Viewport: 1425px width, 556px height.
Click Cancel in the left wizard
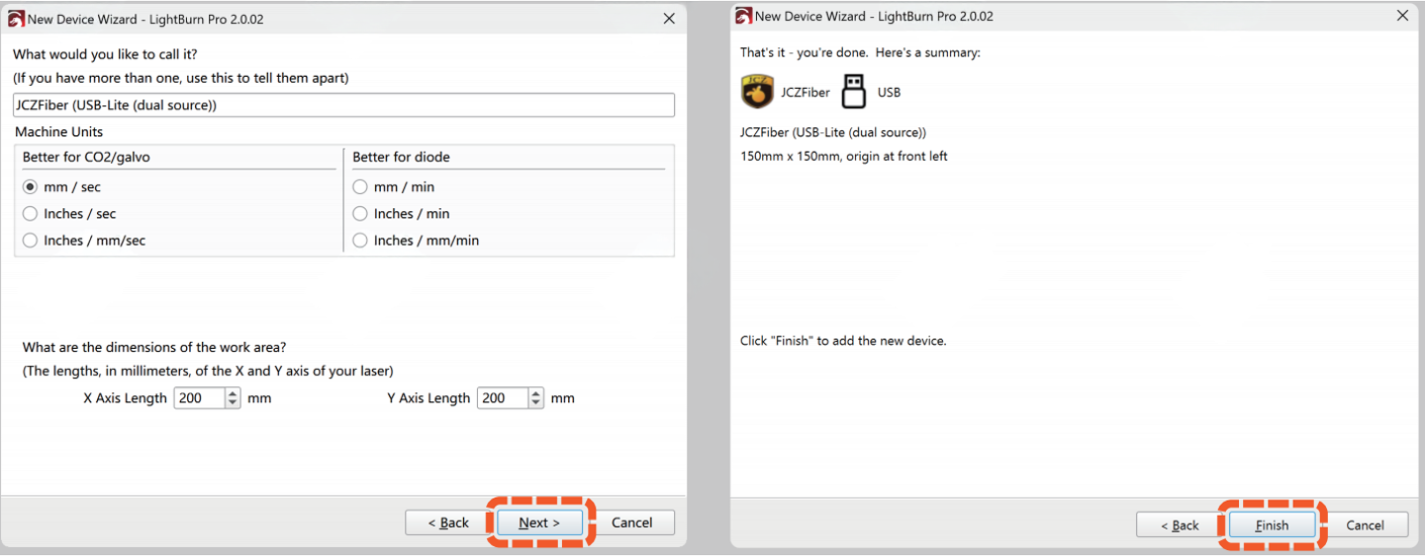pyautogui.click(x=632, y=522)
